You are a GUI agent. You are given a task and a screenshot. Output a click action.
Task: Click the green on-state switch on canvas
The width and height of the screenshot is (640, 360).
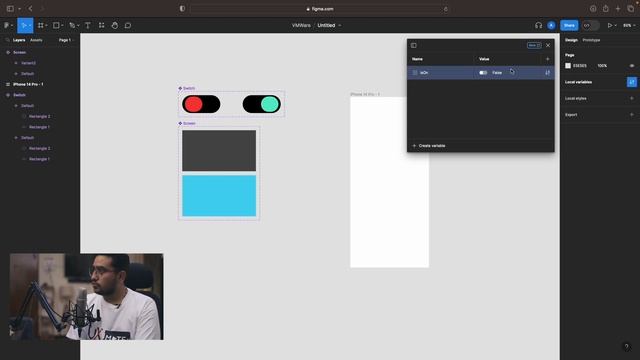(262, 104)
